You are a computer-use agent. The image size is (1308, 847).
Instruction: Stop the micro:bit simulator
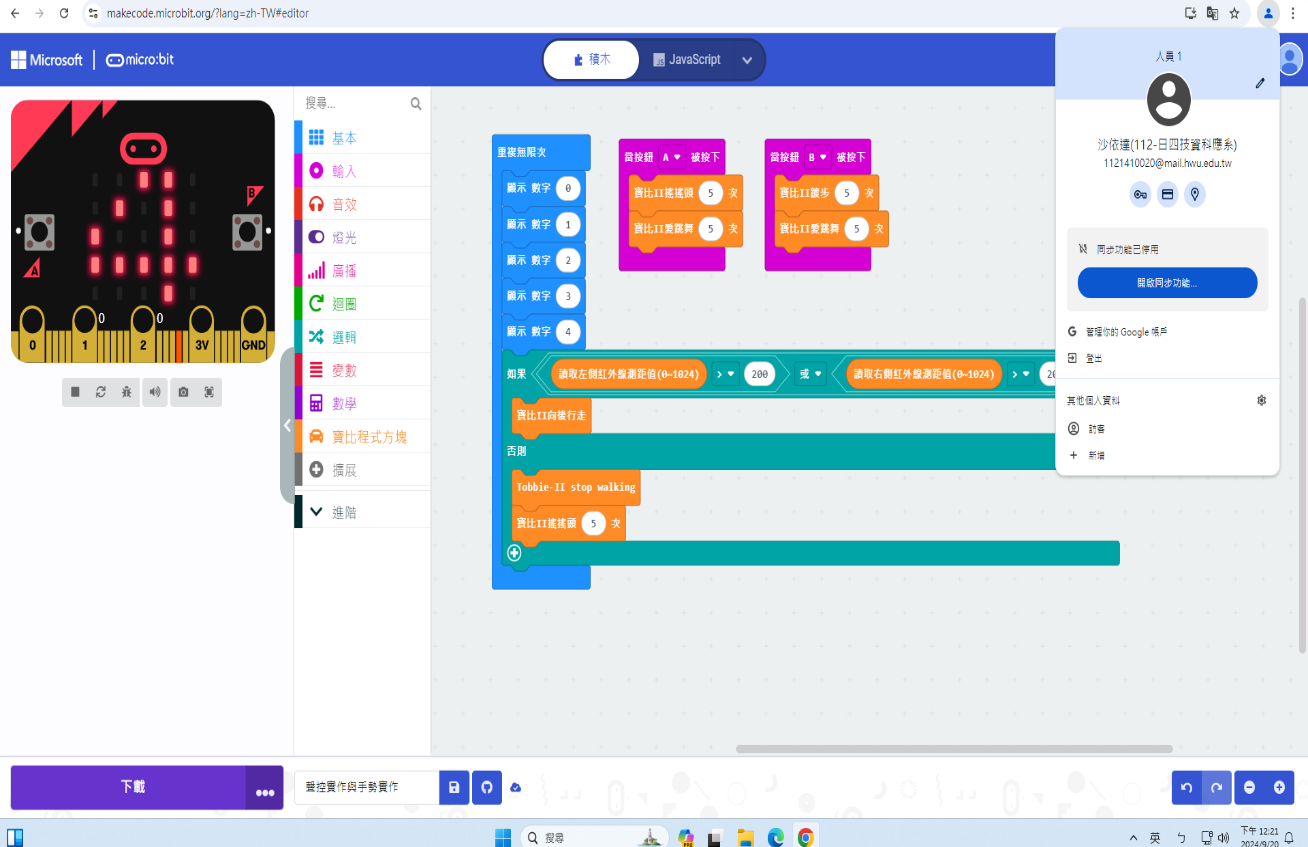tap(75, 392)
